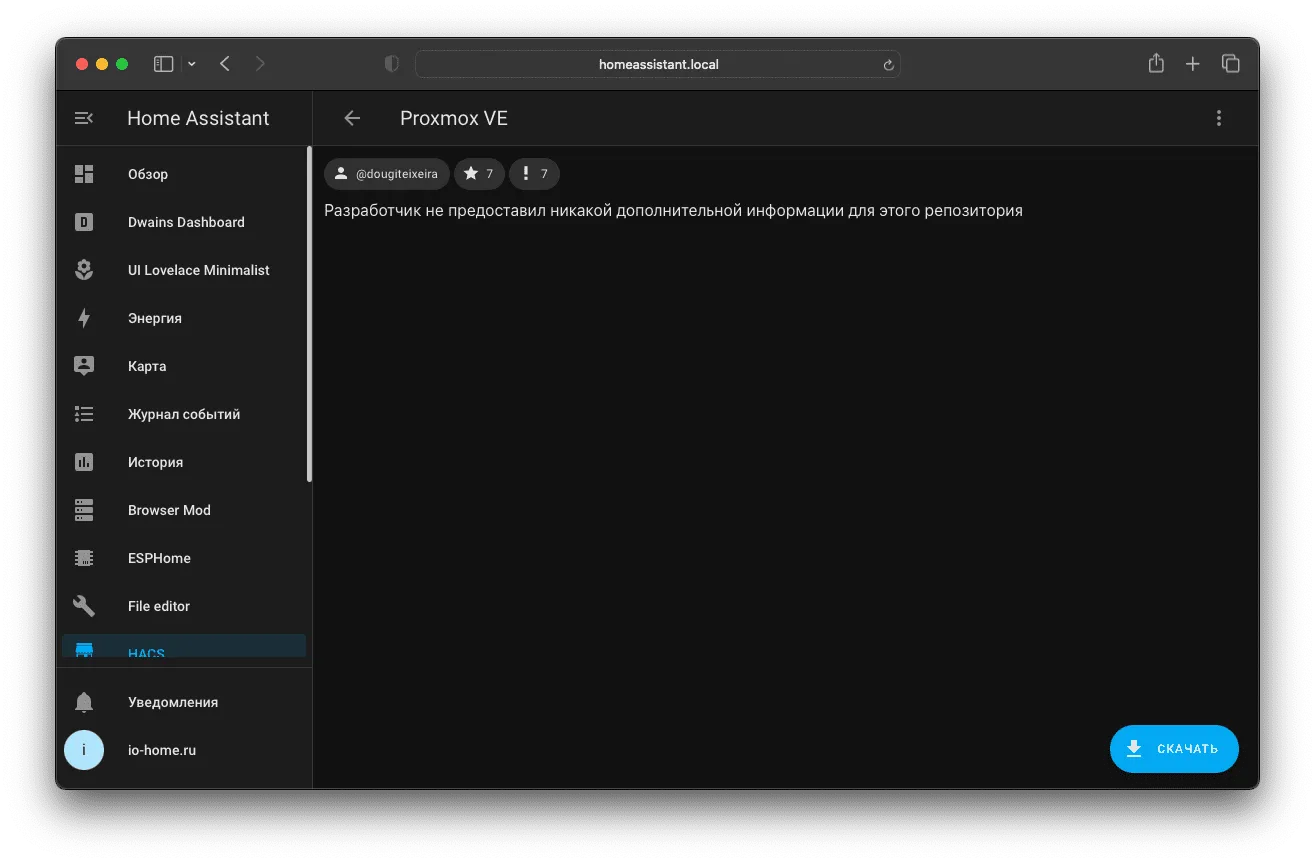This screenshot has height=863, width=1315.
Task: Select Dwains Dashboard in sidebar
Action: click(184, 222)
